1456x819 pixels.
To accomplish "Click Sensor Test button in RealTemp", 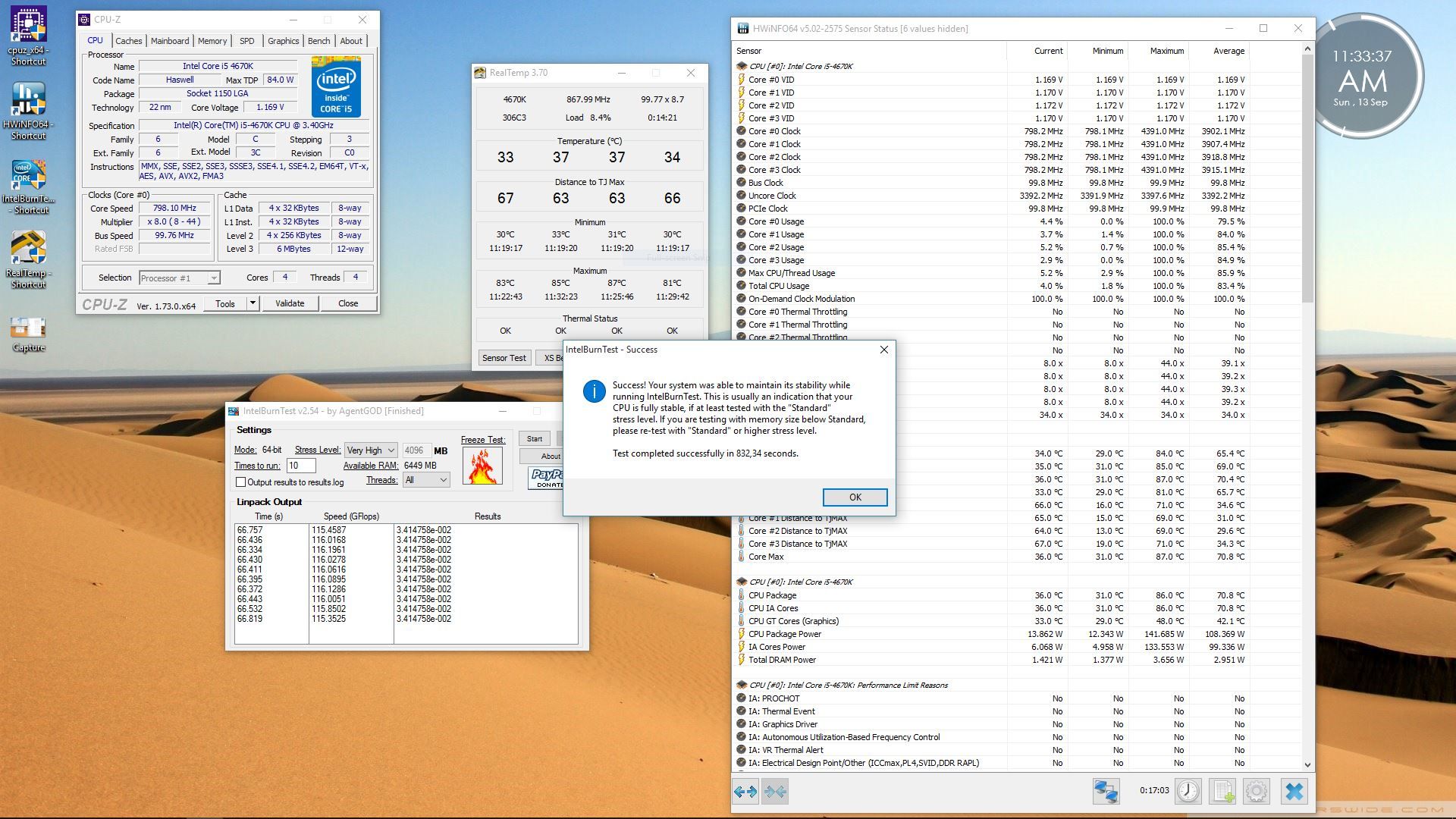I will 504,358.
